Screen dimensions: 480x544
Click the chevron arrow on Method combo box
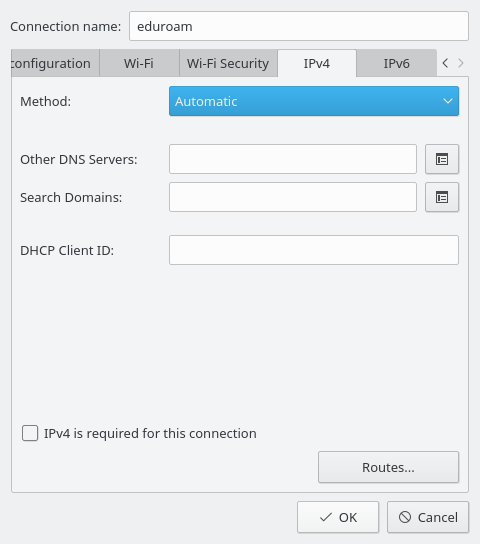point(448,101)
